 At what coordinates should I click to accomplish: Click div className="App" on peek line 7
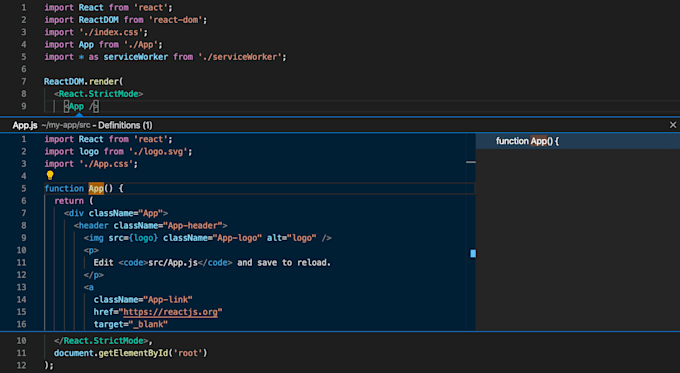[x=116, y=213]
